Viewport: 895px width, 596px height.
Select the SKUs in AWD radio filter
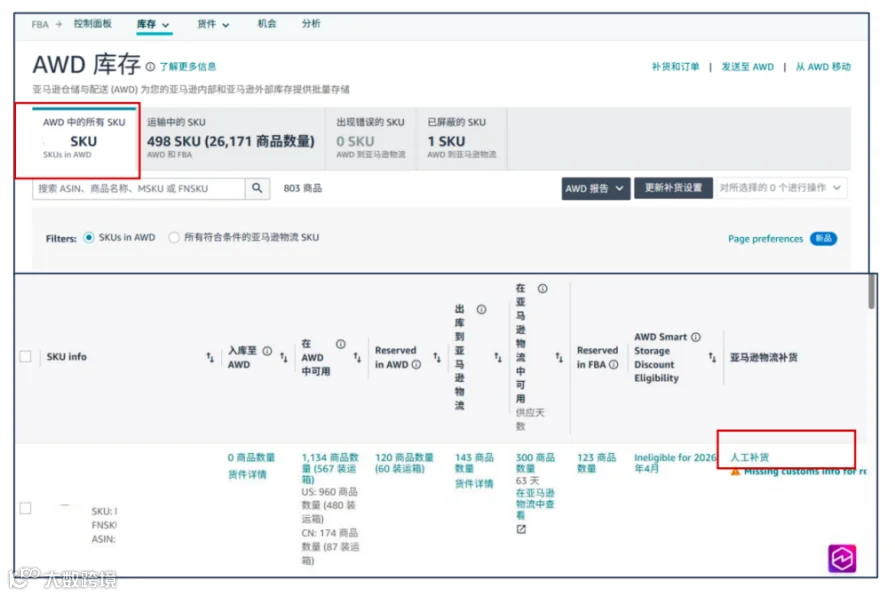click(89, 237)
